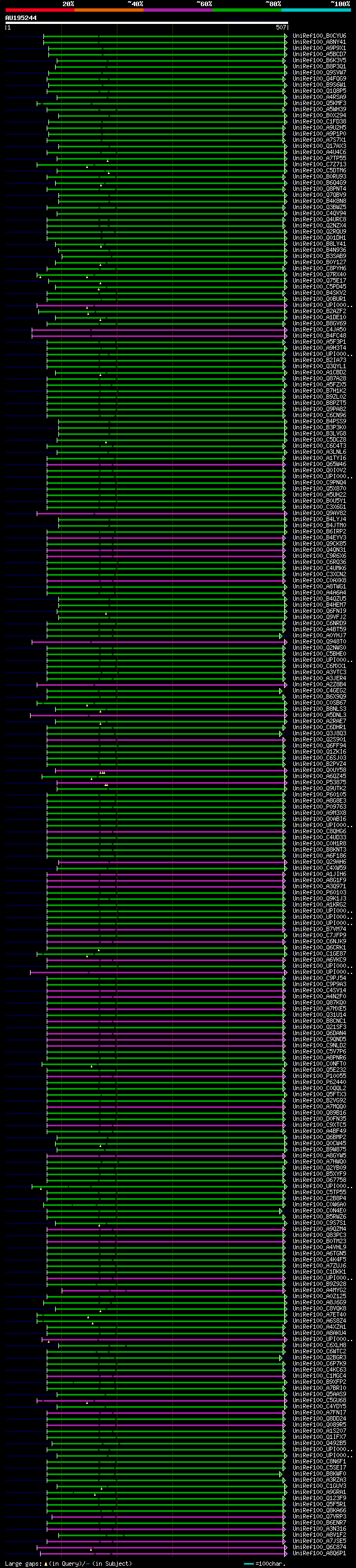This screenshot has height=1568, width=356.
Task: Open UniRef100_C8N6F1 label
Action: (319, 1461)
